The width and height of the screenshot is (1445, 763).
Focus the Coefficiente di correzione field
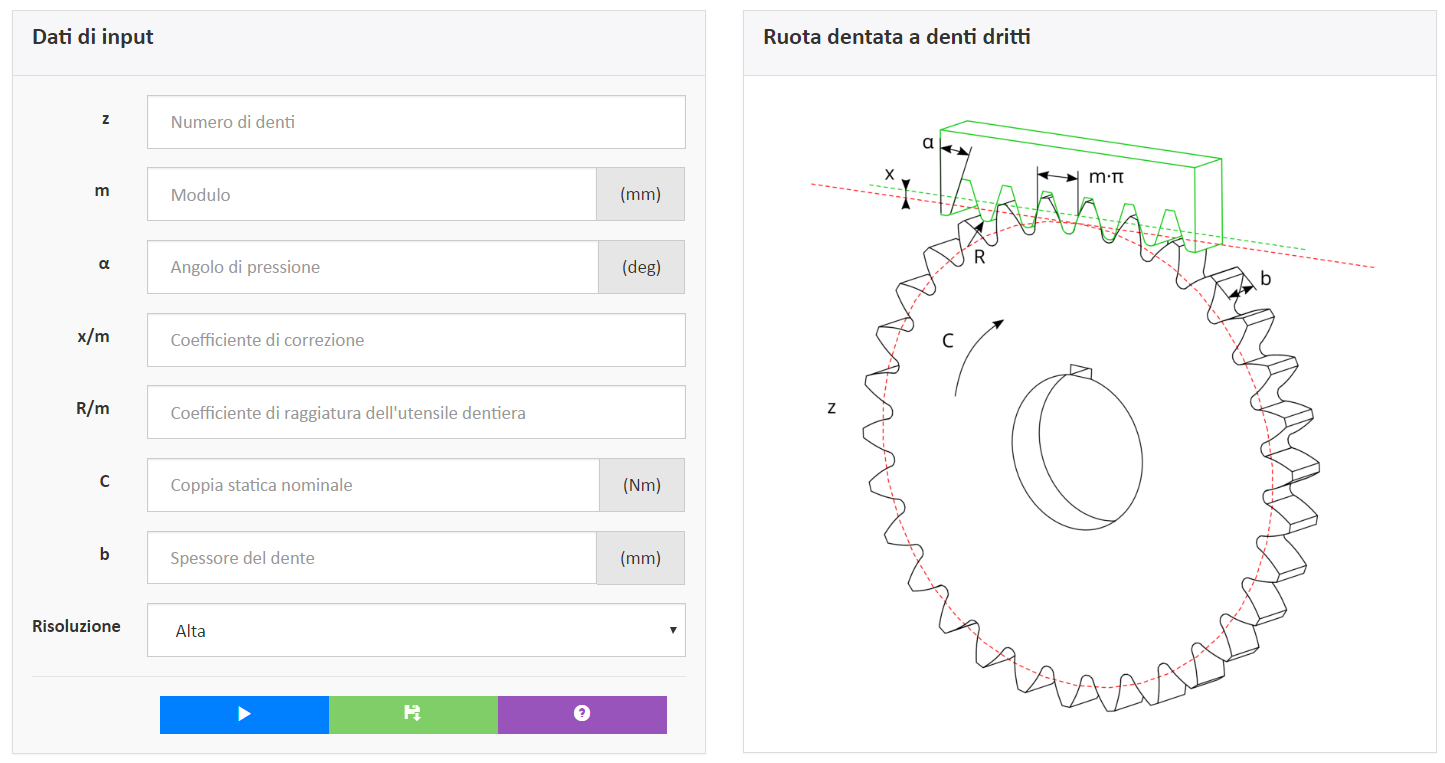tap(416, 340)
